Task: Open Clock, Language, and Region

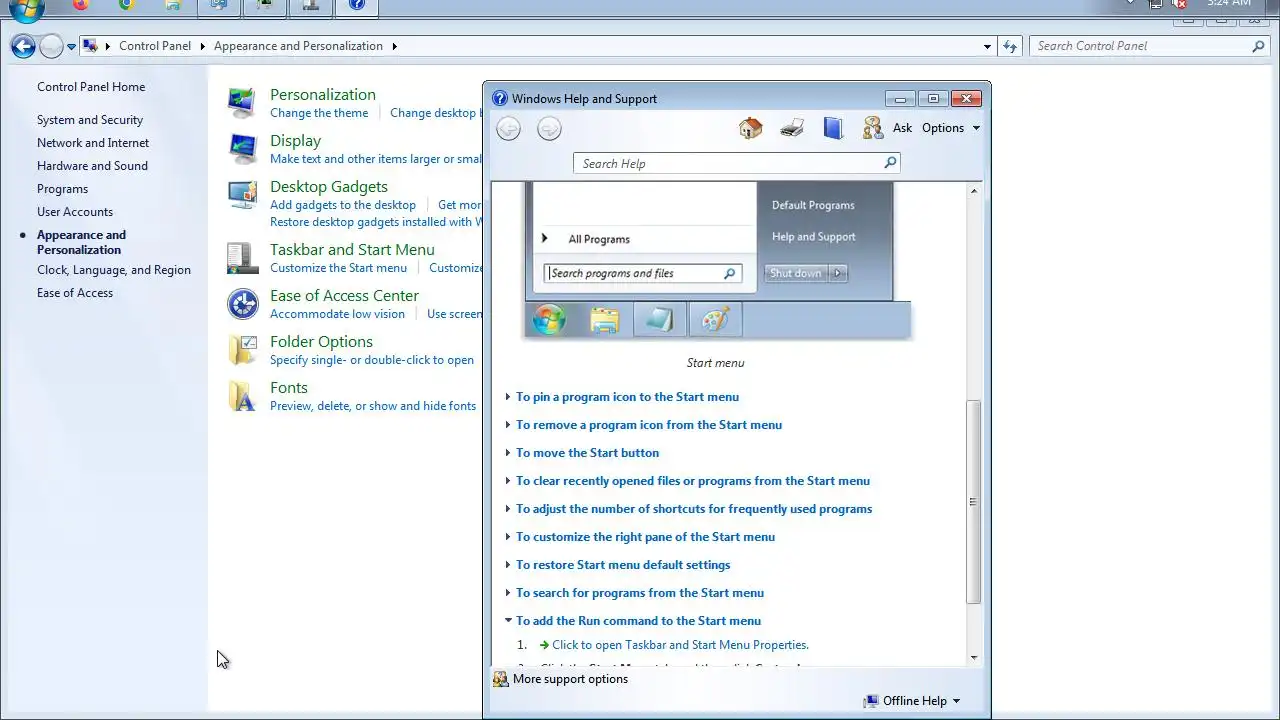Action: pyautogui.click(x=114, y=270)
